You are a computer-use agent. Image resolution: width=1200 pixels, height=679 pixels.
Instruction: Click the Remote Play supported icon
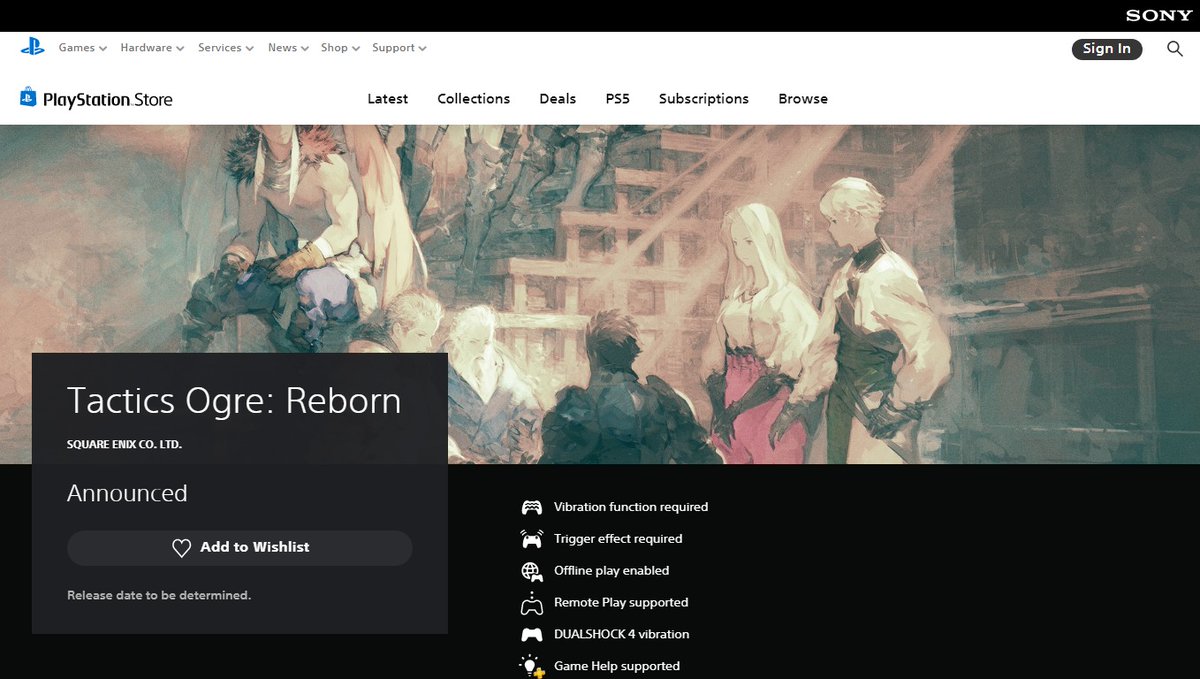532,603
